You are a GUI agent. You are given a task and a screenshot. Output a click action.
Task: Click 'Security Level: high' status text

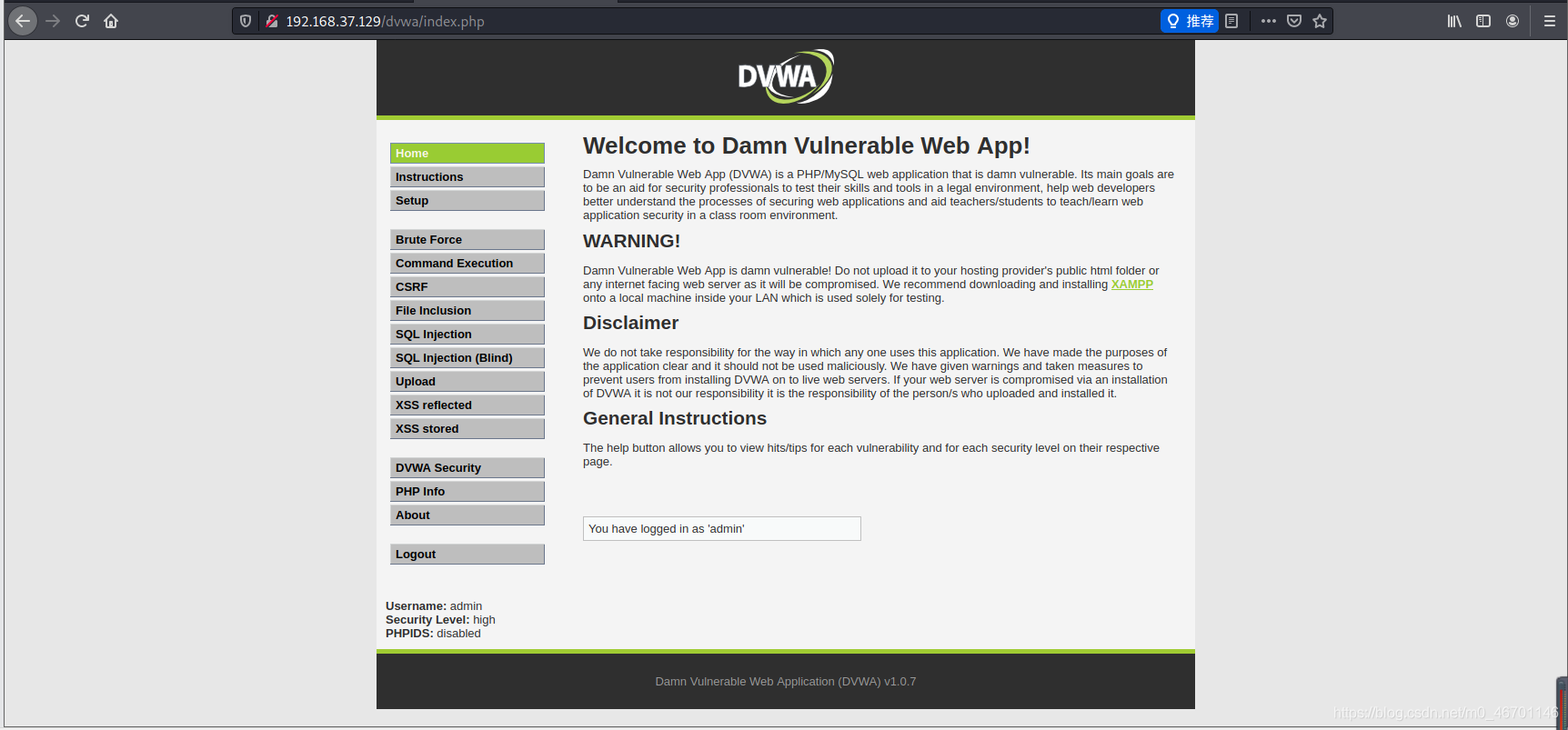[440, 620]
